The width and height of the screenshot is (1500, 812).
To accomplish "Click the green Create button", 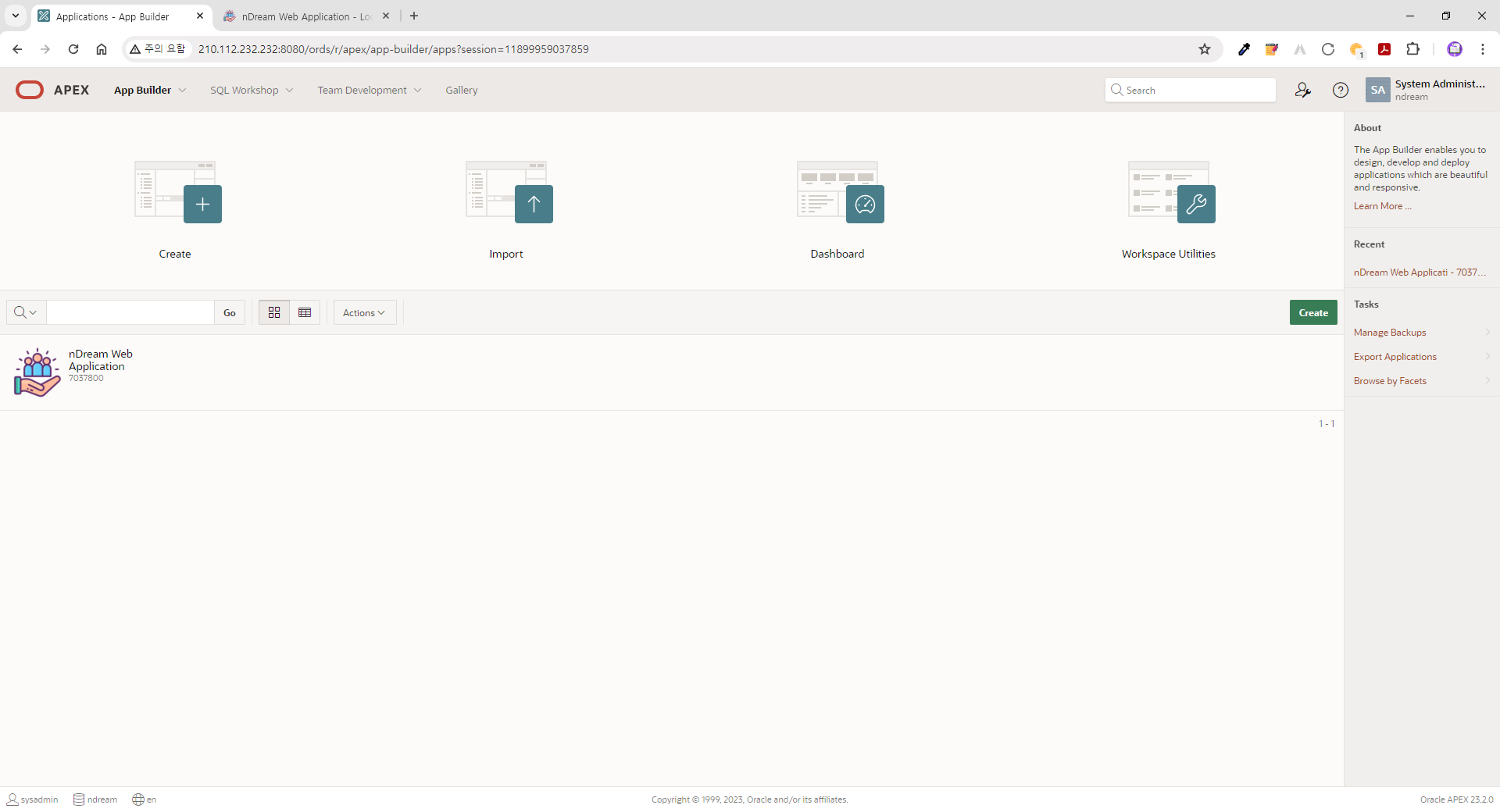I will tap(1313, 312).
